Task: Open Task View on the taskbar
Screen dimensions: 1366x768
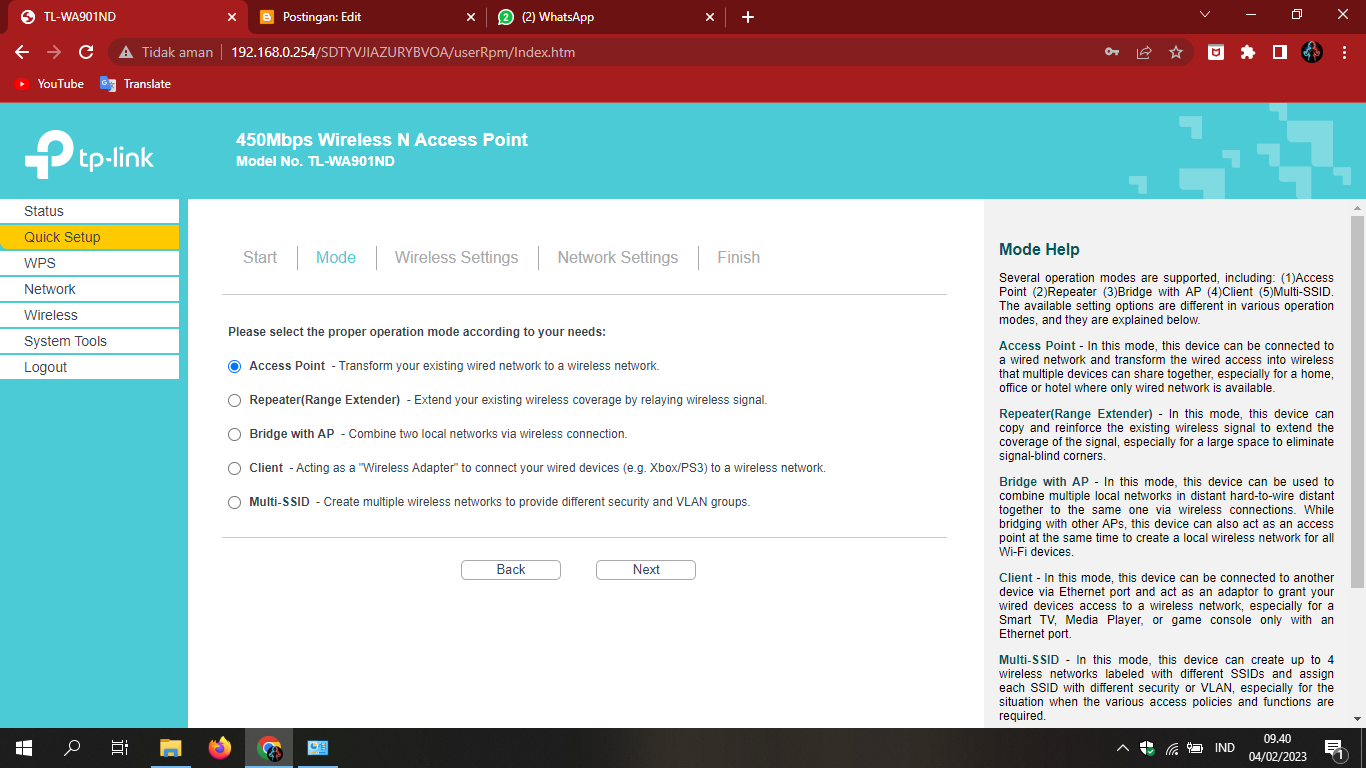Action: tap(120, 748)
